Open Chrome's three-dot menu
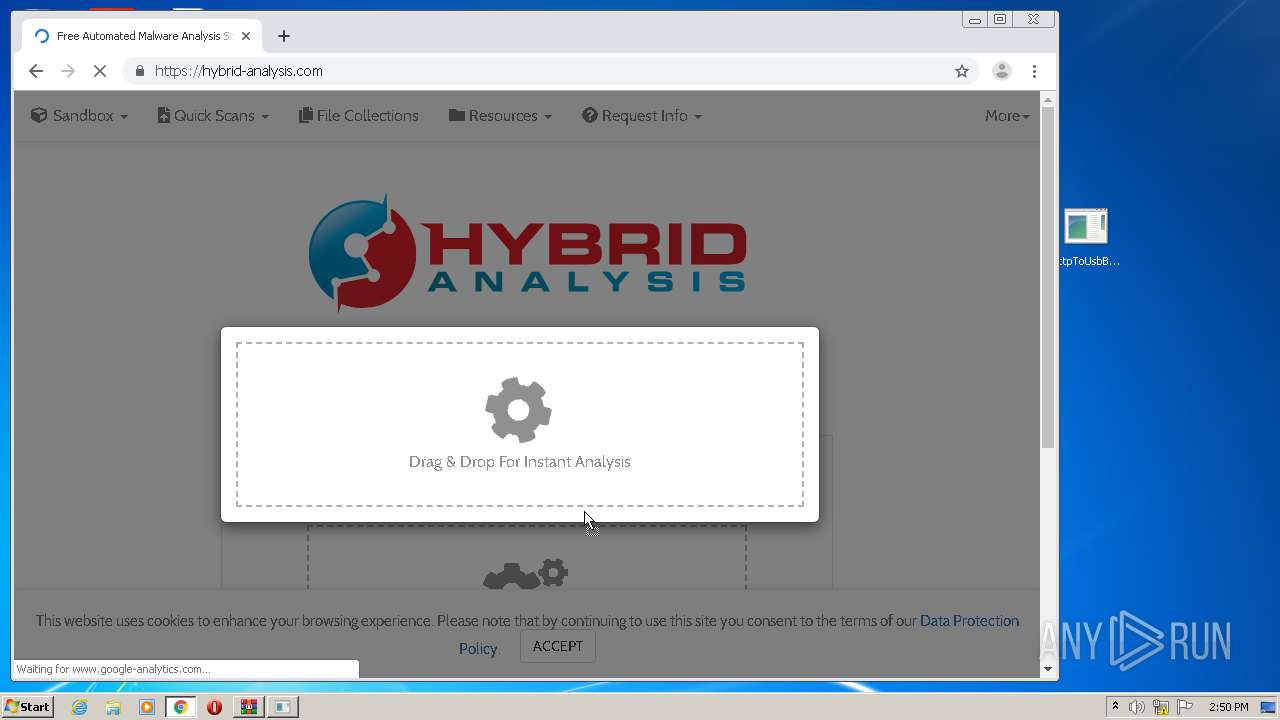The width and height of the screenshot is (1280, 720). (1034, 71)
